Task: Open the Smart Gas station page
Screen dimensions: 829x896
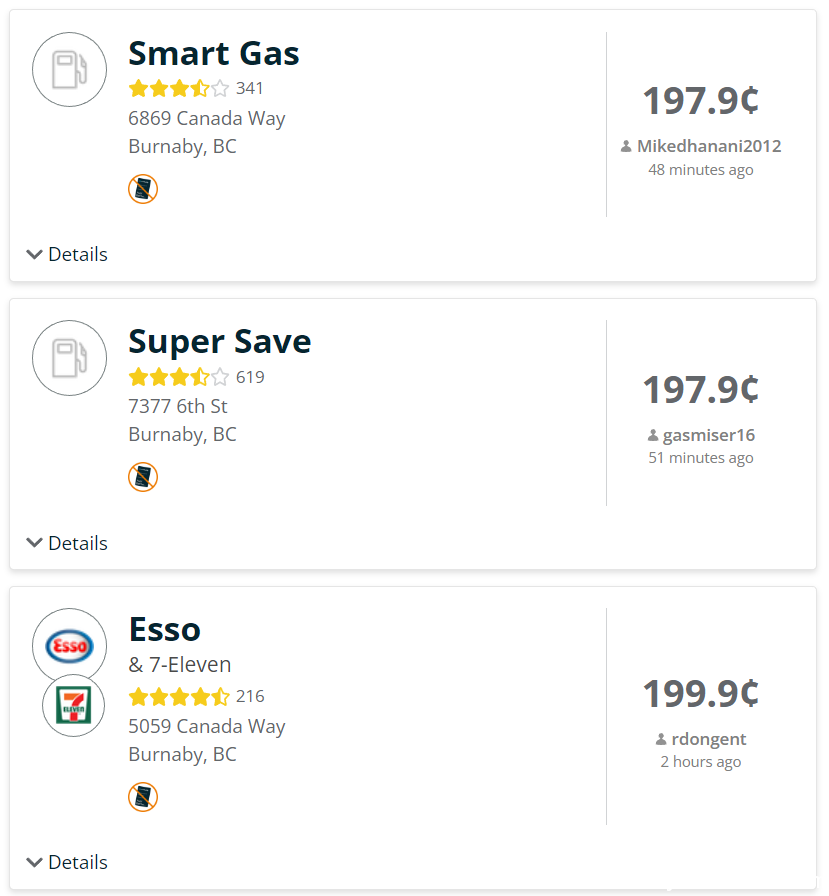Action: pos(214,54)
